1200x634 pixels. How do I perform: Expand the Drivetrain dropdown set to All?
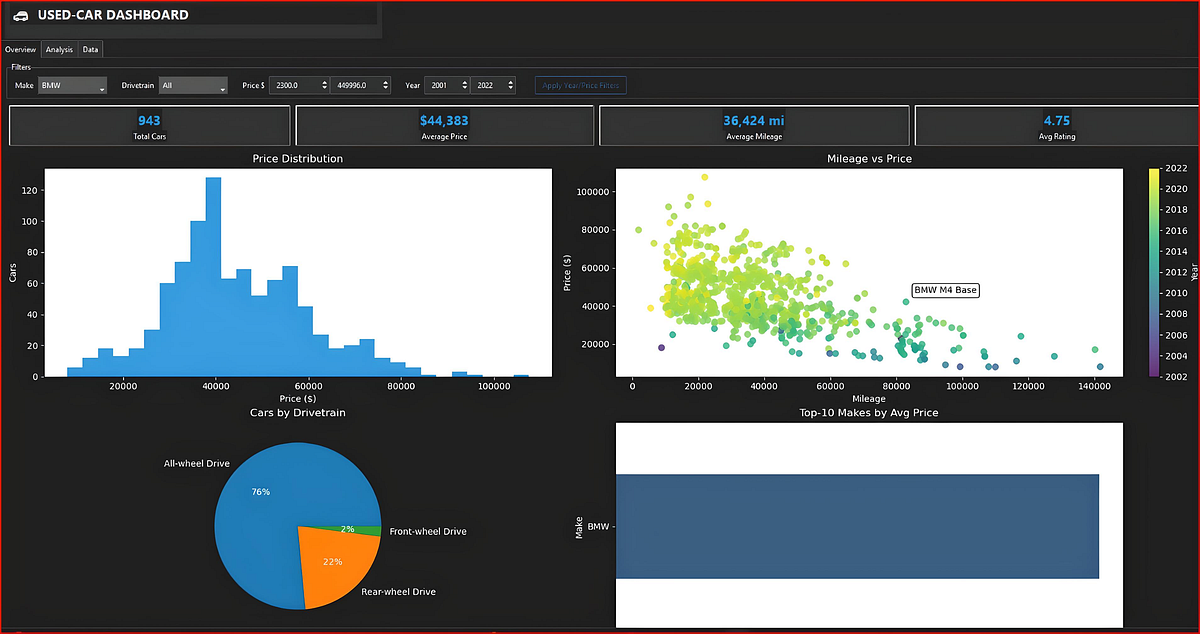193,85
